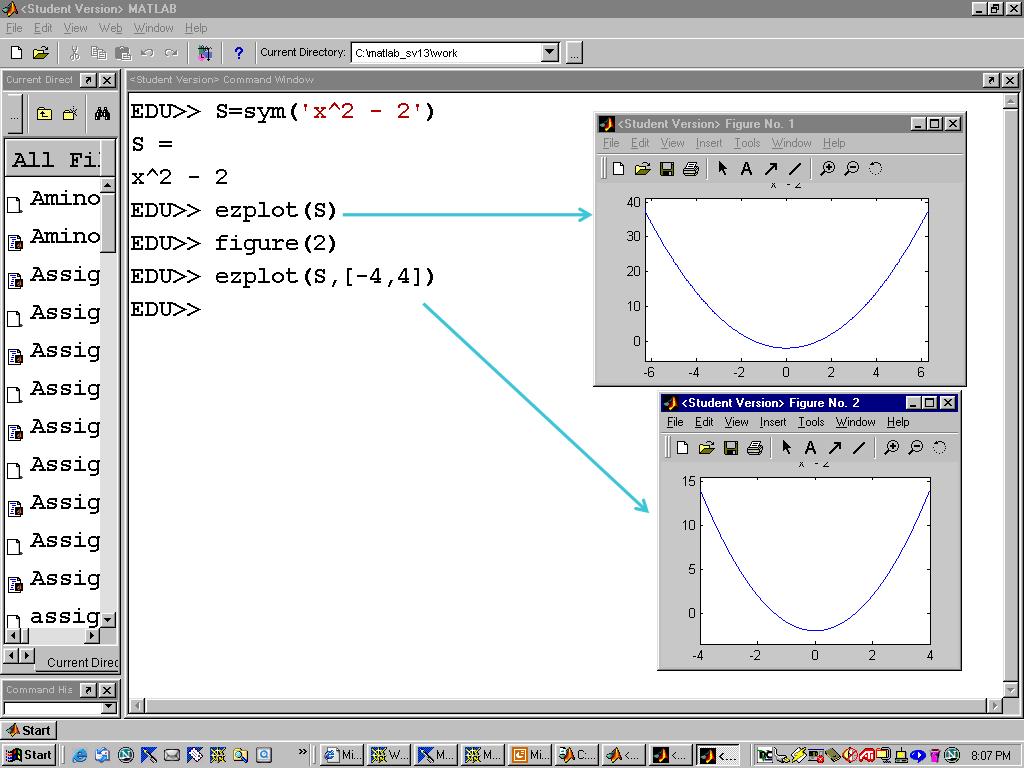Click the Open file icon in MATLAB toolbar

pyautogui.click(x=40, y=53)
